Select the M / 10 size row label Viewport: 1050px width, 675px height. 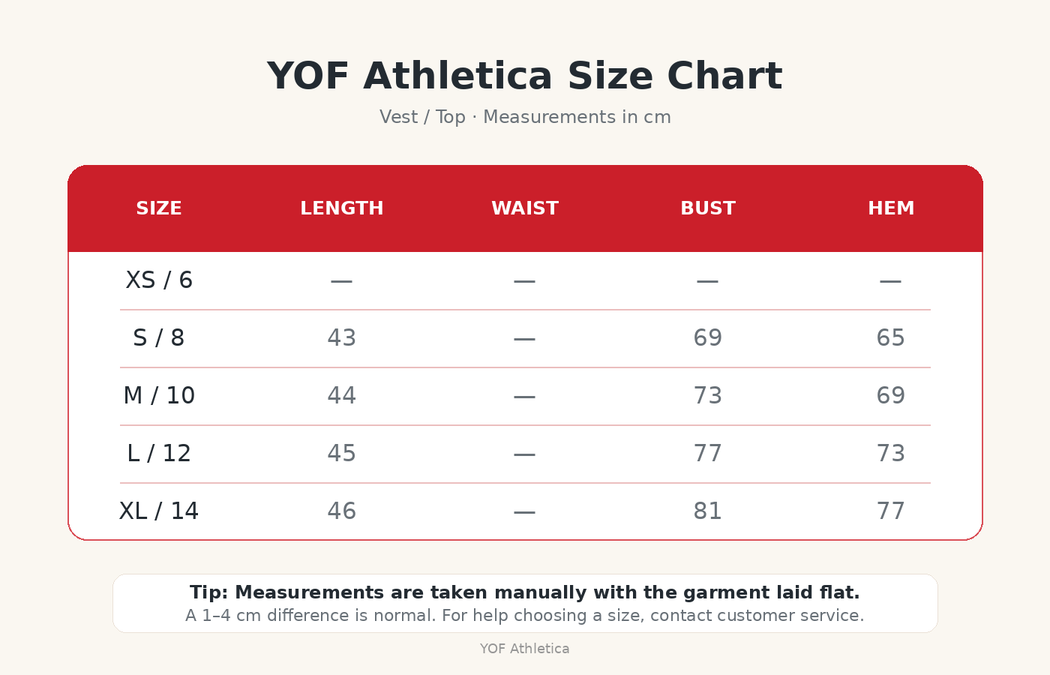[x=159, y=395]
